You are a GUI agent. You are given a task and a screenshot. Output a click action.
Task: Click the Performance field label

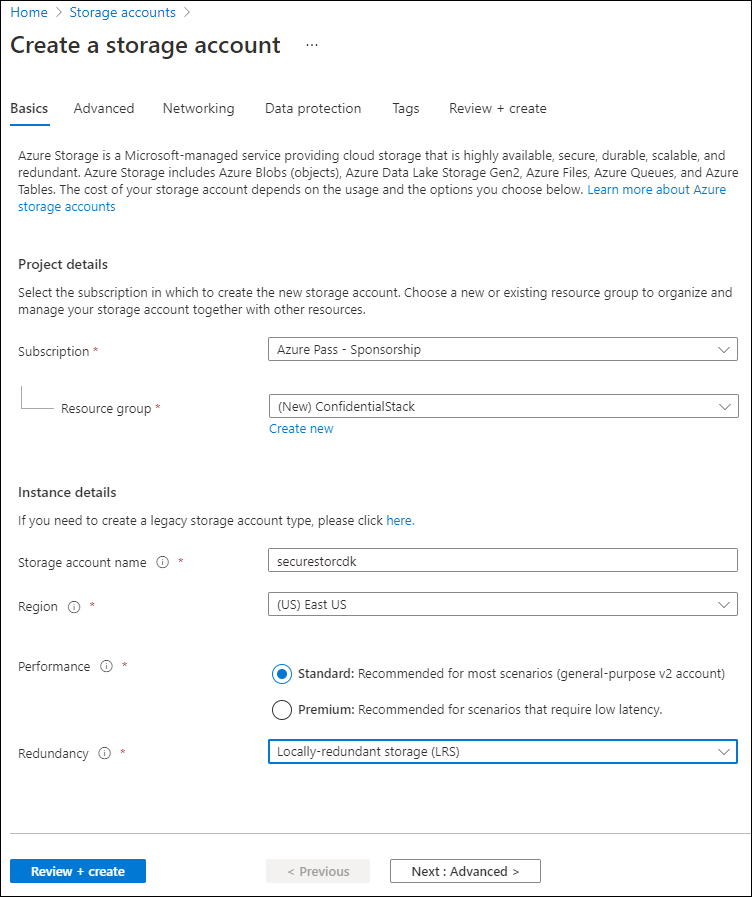(x=54, y=666)
